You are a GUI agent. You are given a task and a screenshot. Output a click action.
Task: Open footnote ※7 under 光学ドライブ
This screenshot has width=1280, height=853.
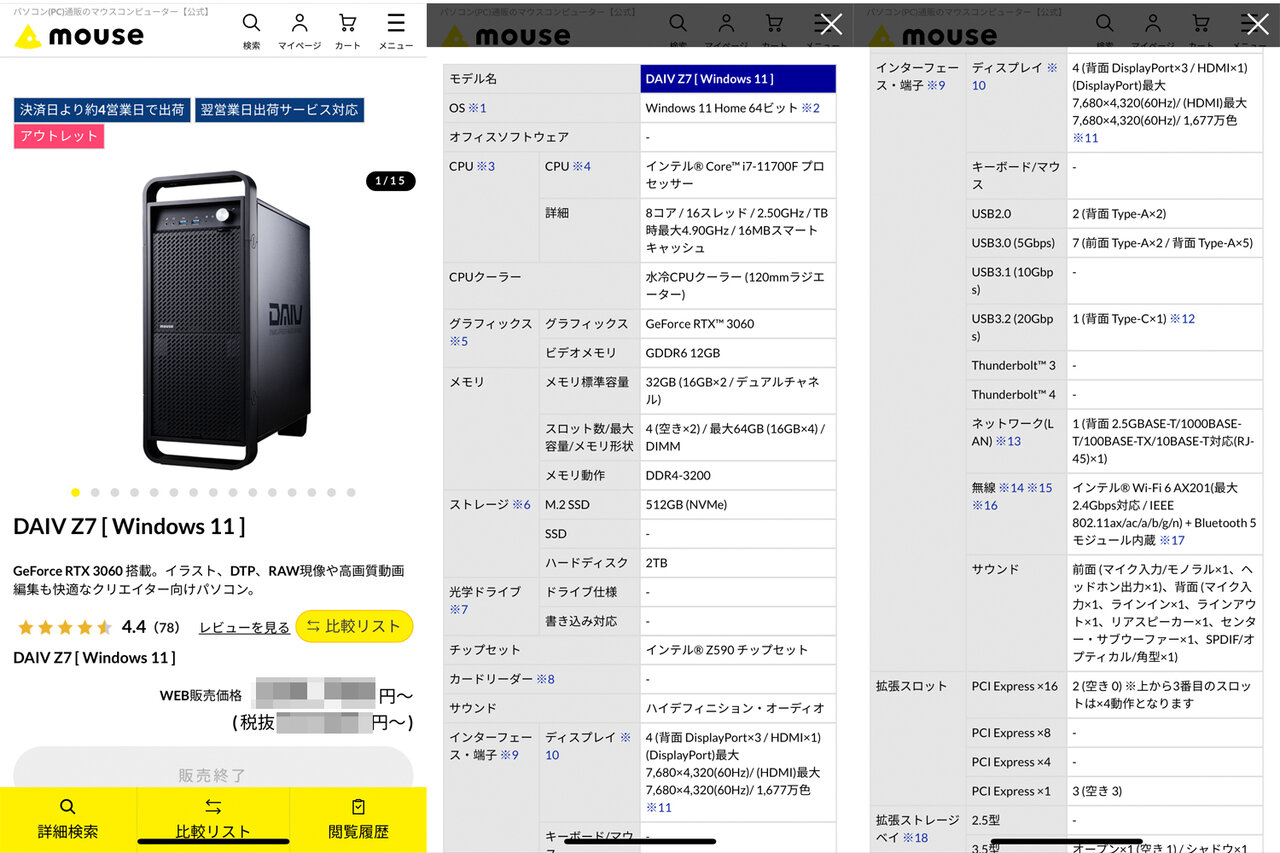click(x=458, y=609)
